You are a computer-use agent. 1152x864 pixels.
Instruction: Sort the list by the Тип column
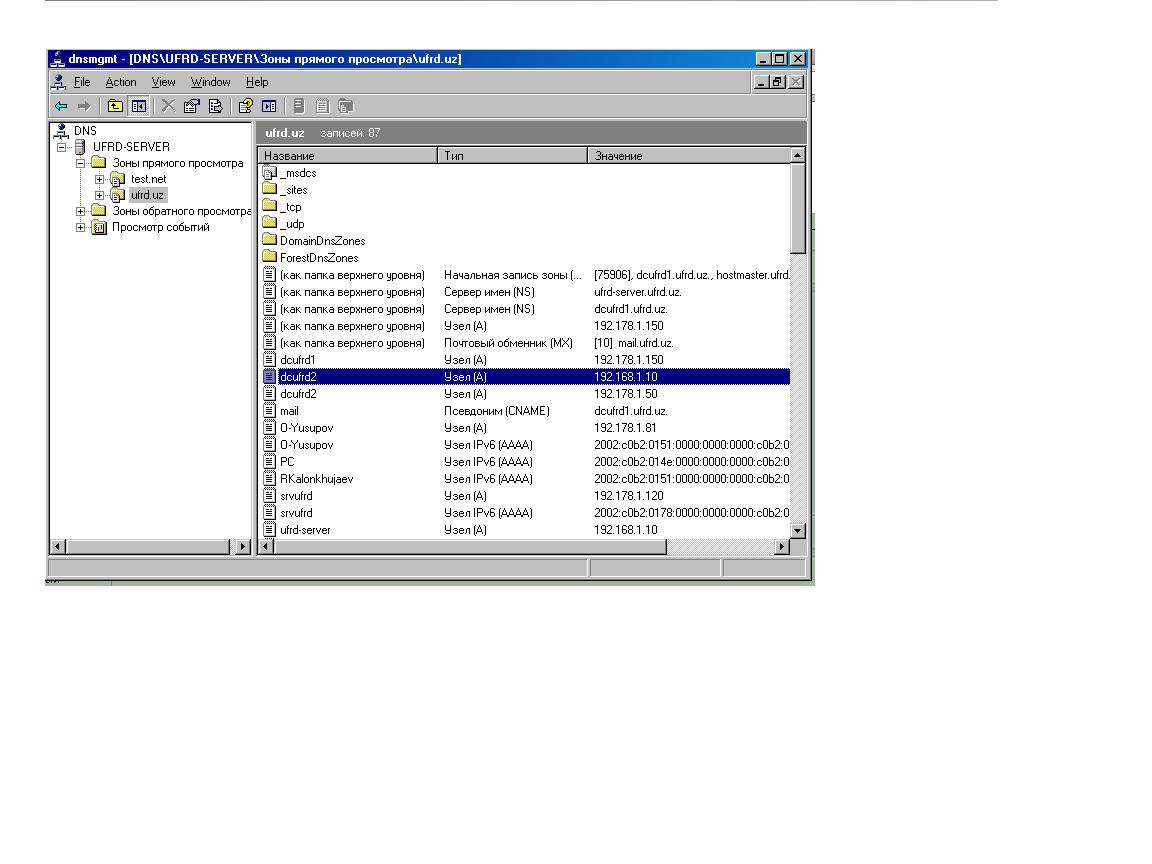tap(513, 156)
